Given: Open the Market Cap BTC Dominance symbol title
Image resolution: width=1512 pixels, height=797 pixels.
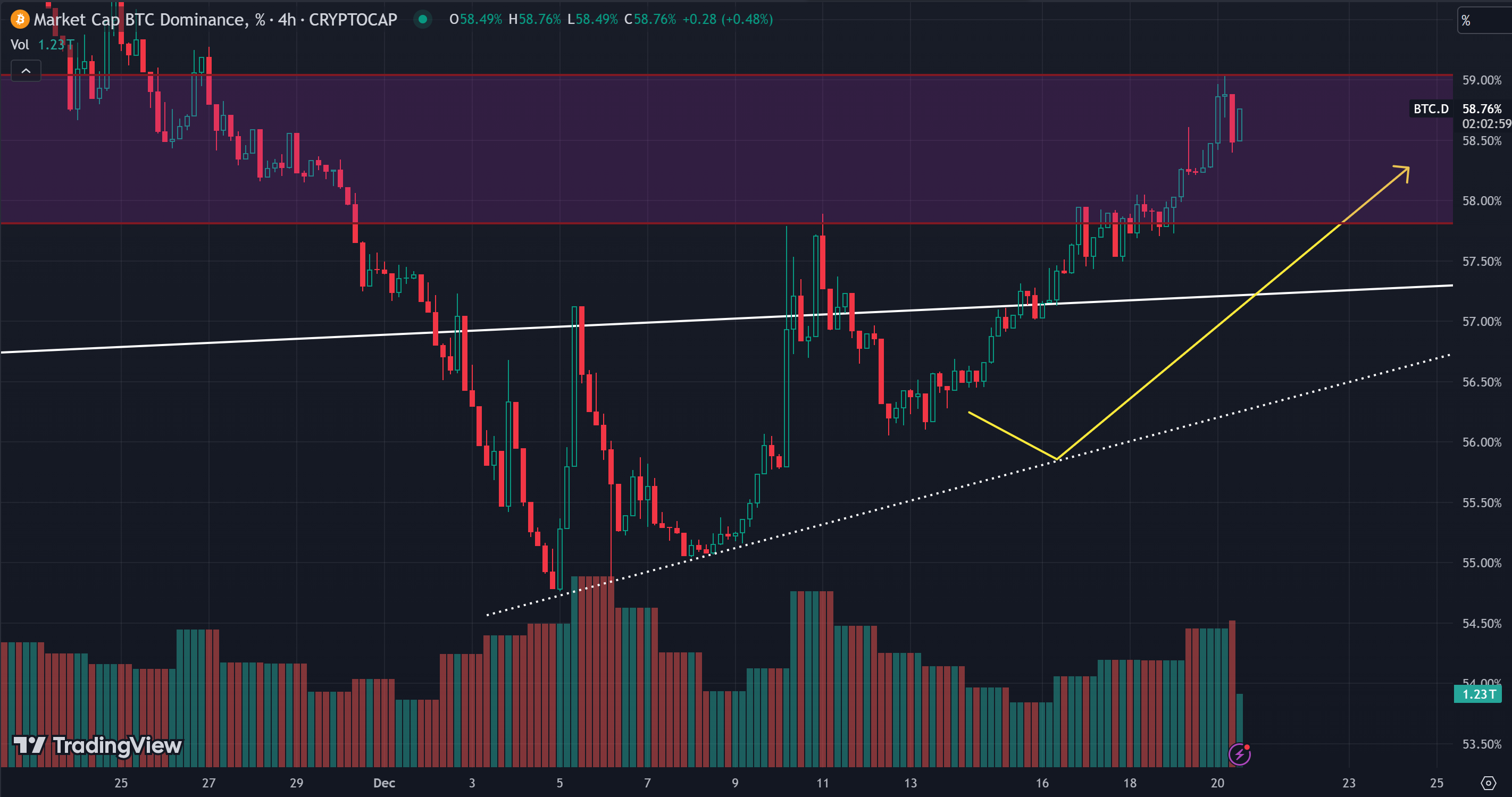Looking at the screenshot, I should (x=215, y=19).
